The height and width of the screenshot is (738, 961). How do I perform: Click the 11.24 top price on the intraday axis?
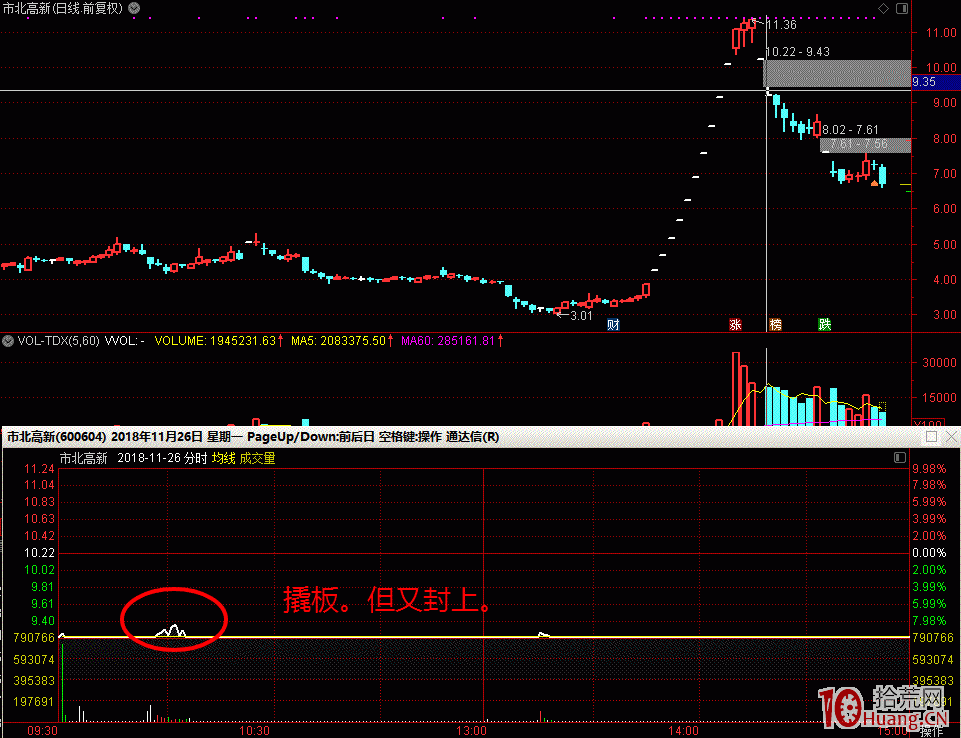[39, 469]
